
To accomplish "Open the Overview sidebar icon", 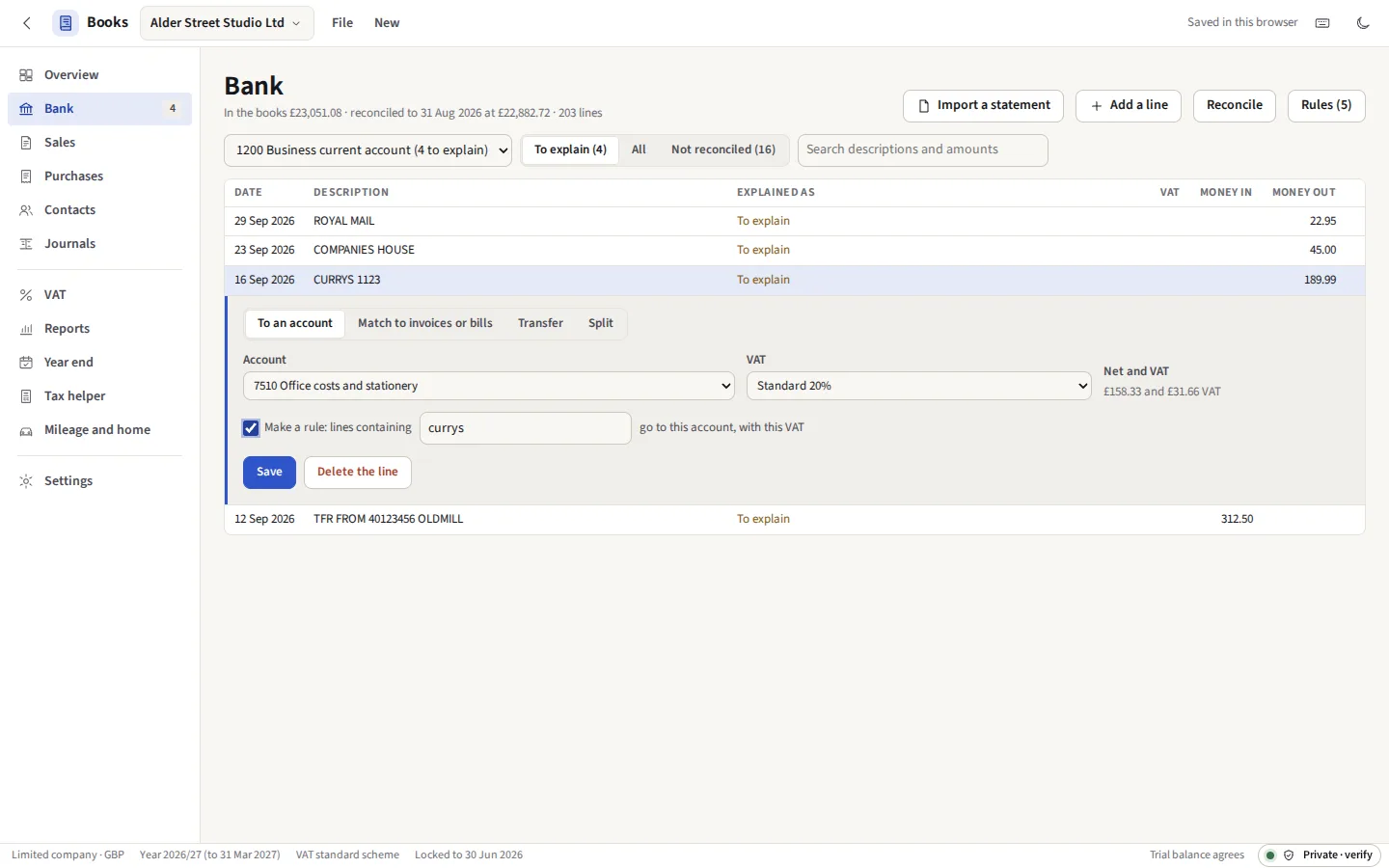I will pos(26,75).
